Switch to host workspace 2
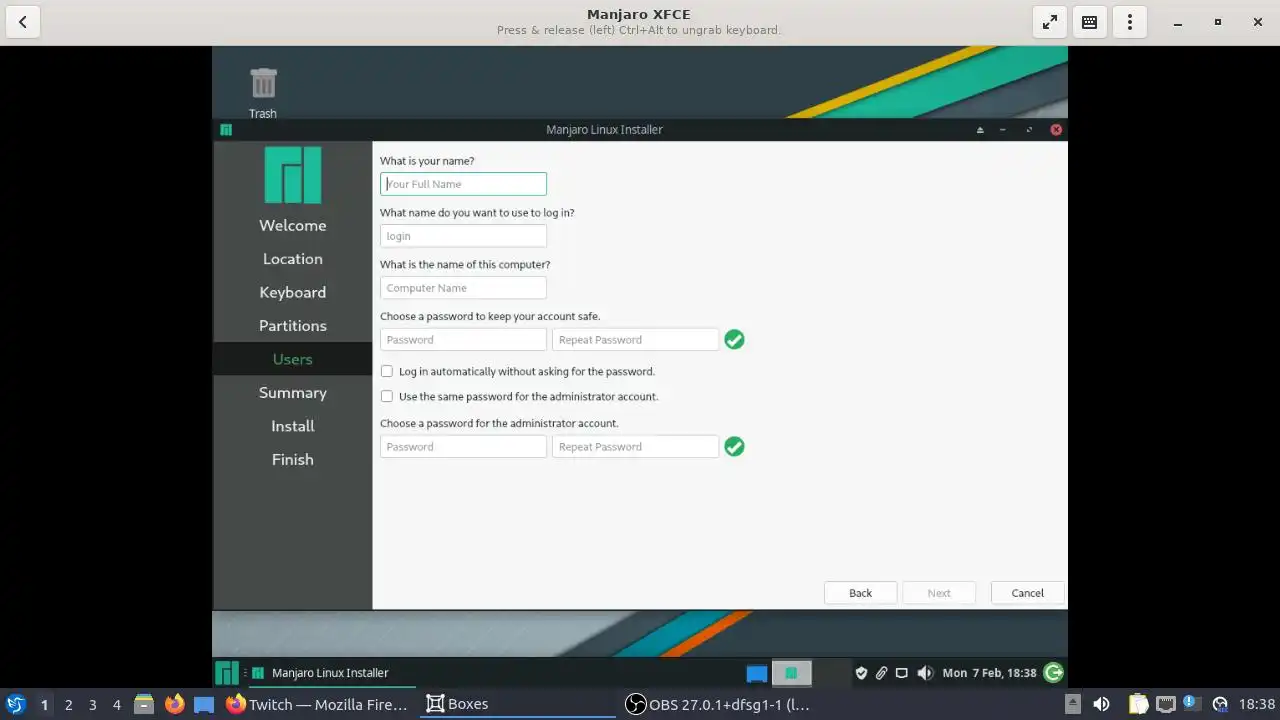Viewport: 1280px width, 720px height. pos(69,704)
